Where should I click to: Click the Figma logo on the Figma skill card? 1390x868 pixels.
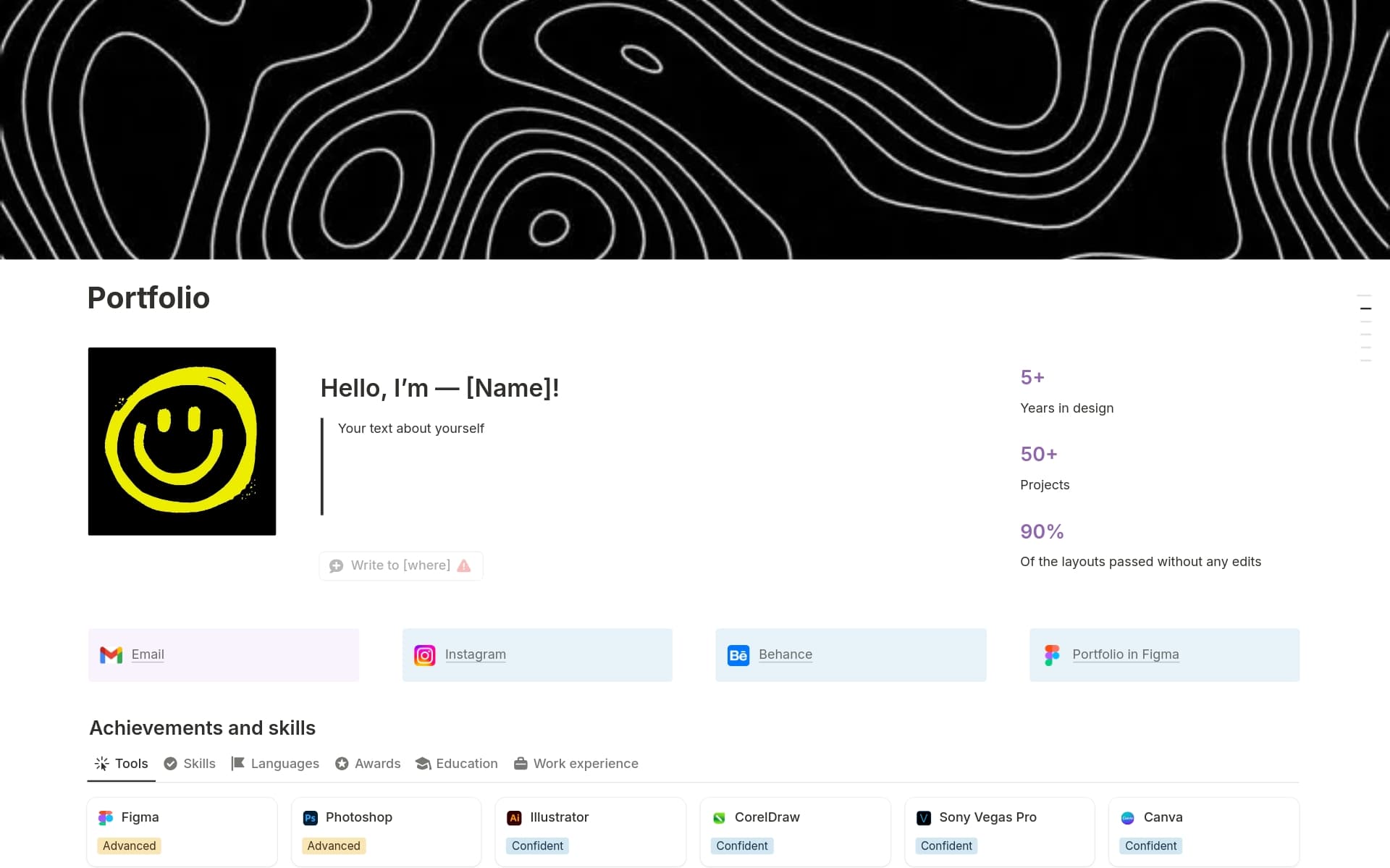[x=106, y=817]
